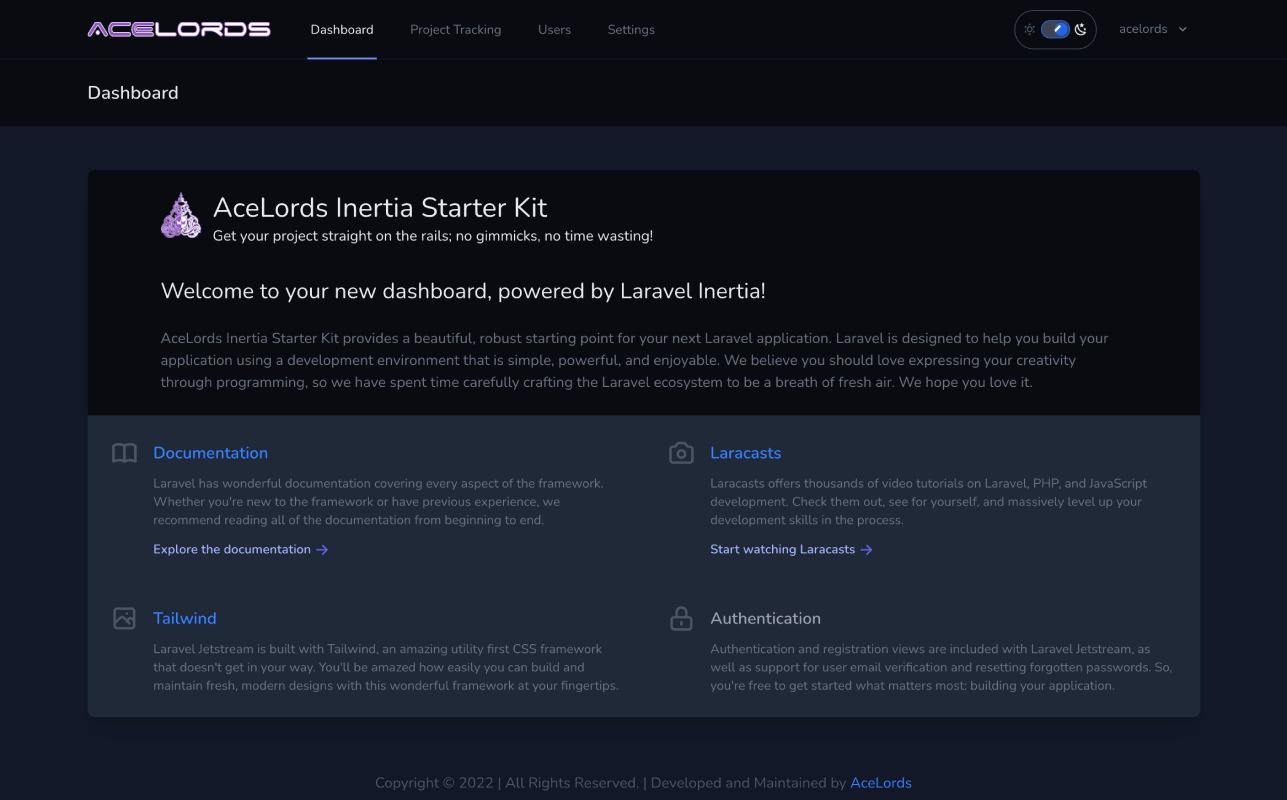Screen dimensions: 1287x800
Task: Click Start watching Laracasts link
Action: (x=791, y=549)
